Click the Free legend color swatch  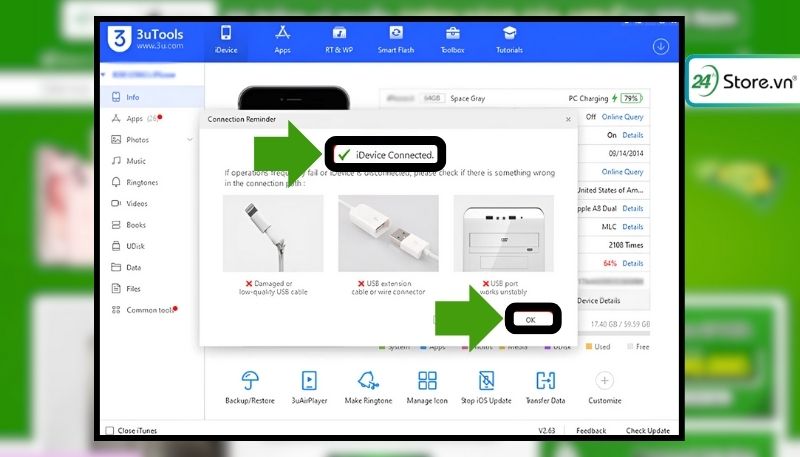[630, 347]
